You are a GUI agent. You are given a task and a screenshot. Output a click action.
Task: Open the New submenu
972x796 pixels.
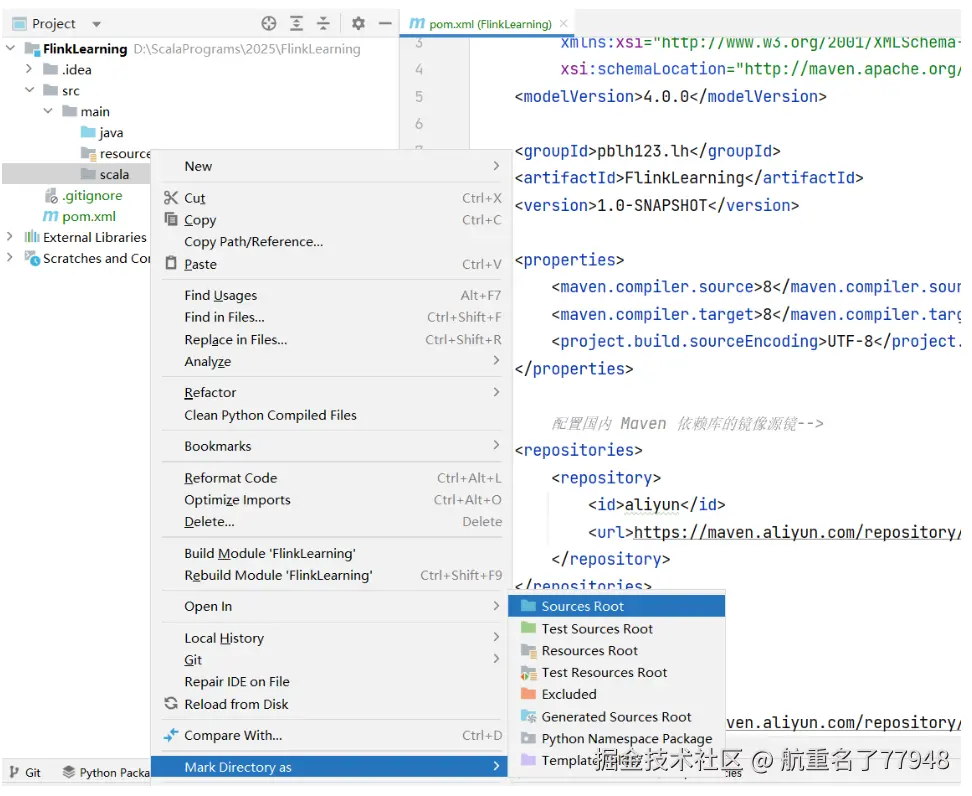tap(331, 166)
